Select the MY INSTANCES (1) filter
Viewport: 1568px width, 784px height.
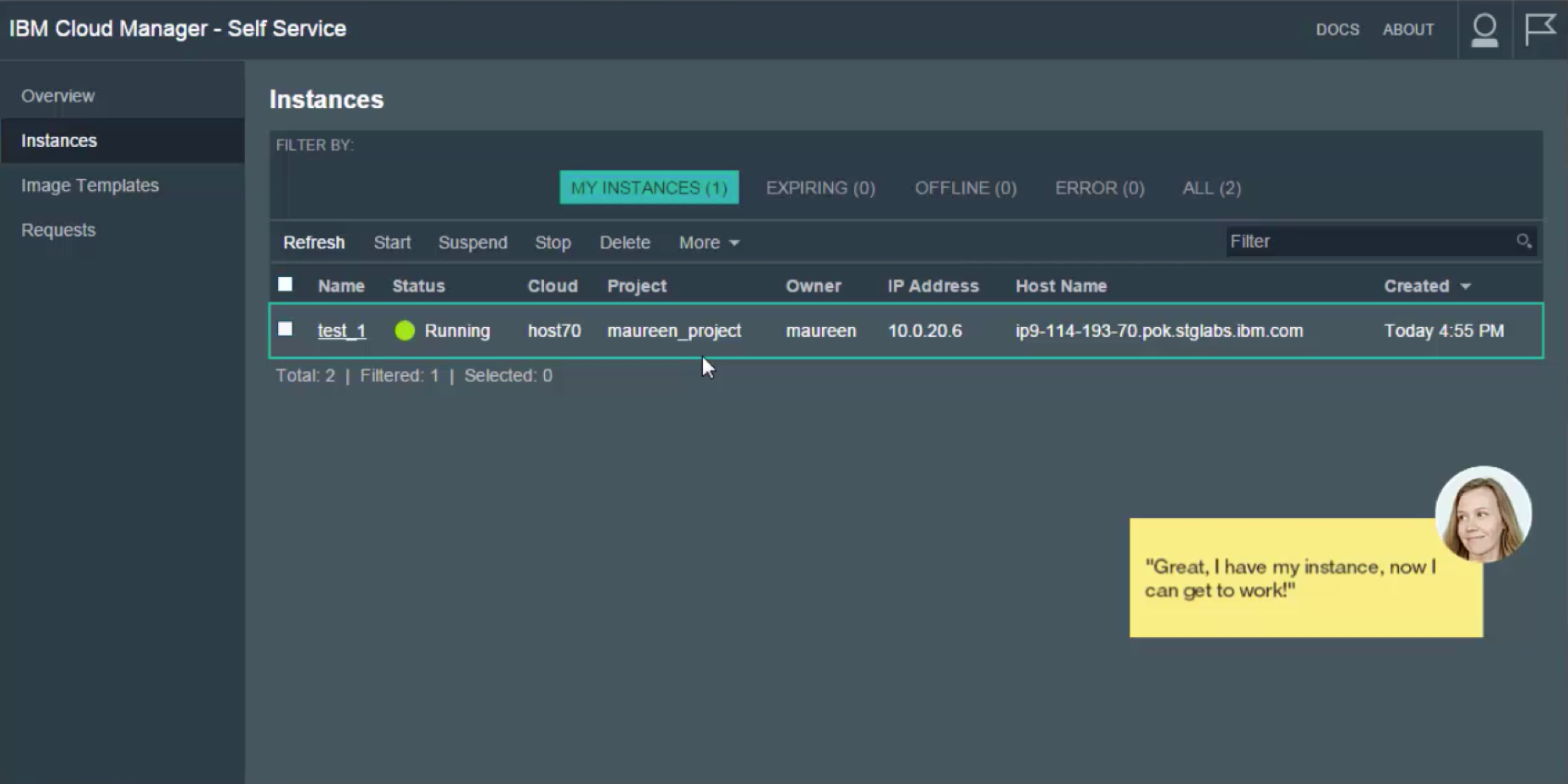[x=649, y=188]
